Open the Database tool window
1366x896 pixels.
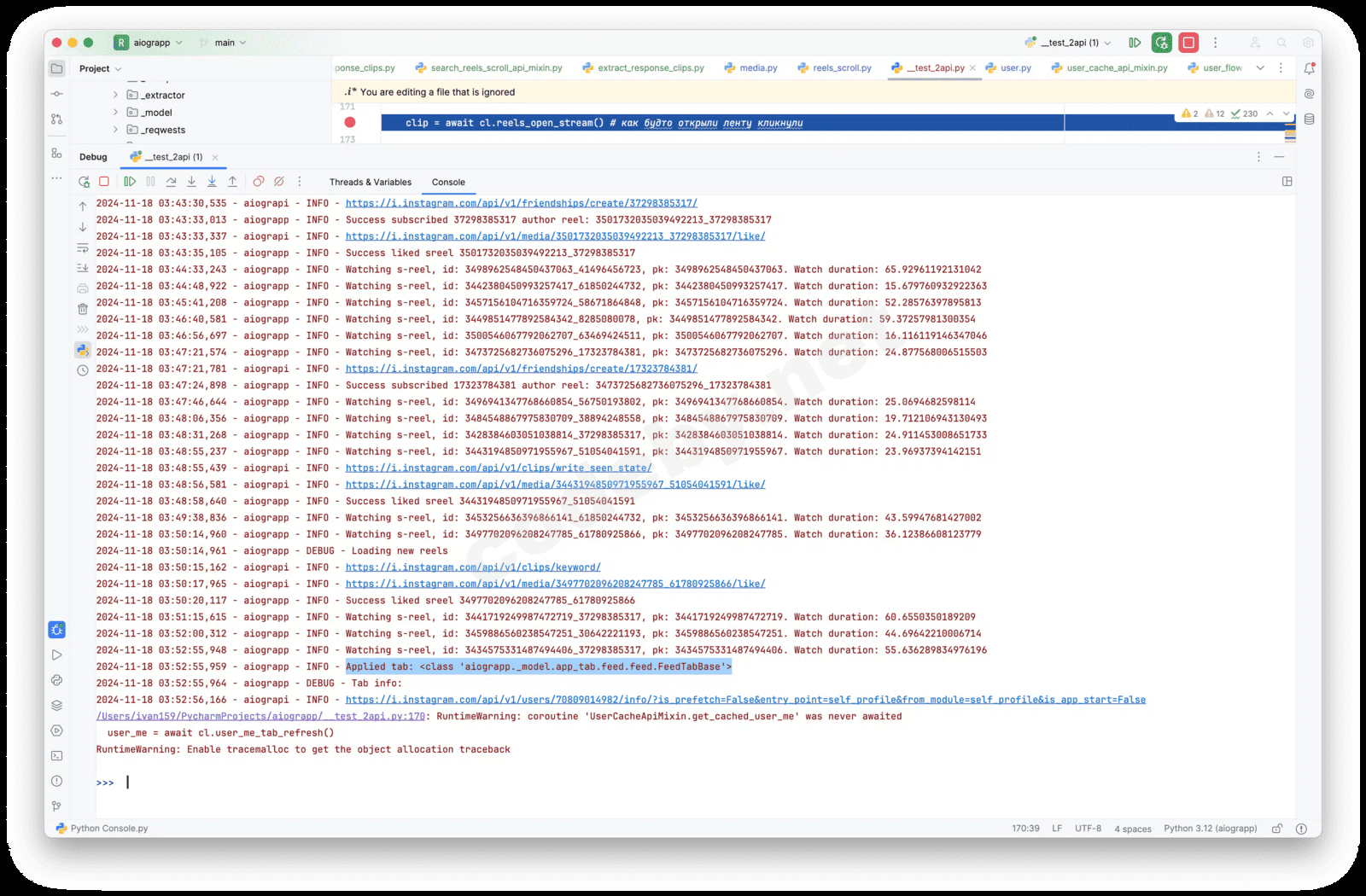(x=1309, y=119)
